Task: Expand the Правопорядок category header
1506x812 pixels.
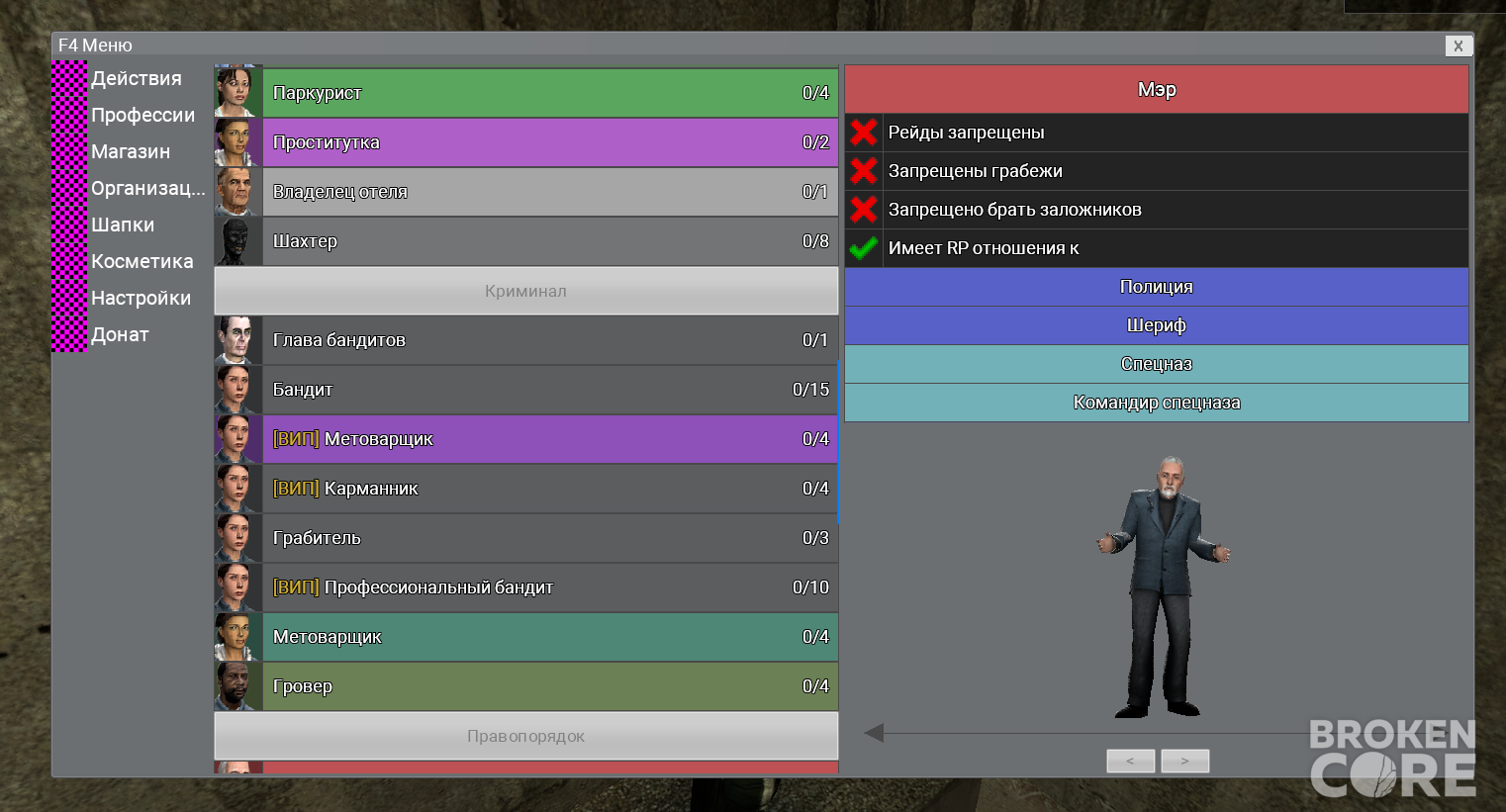Action: click(526, 736)
